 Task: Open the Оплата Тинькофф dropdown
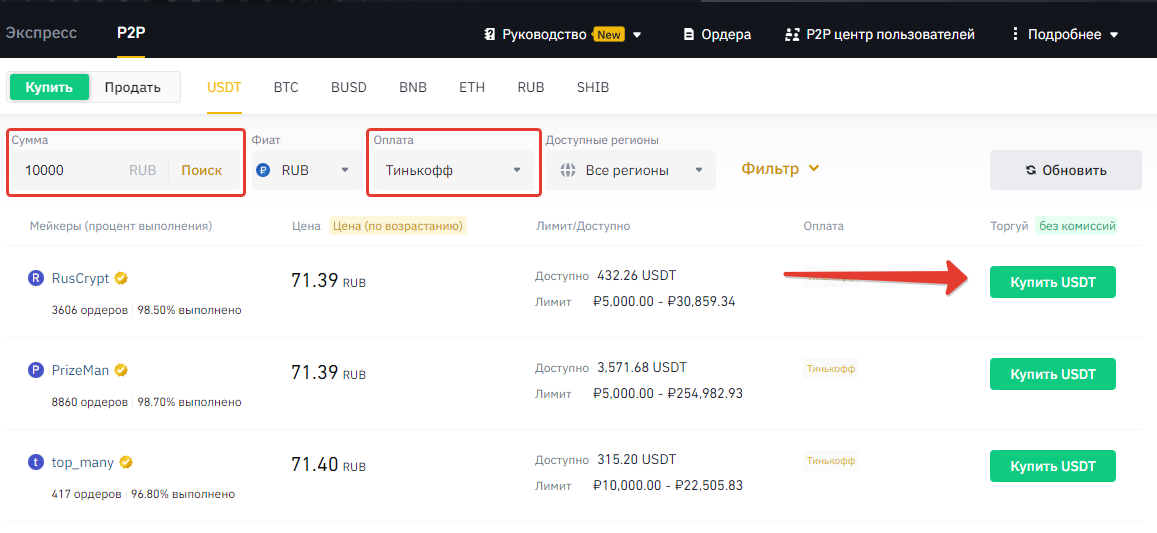coord(453,170)
